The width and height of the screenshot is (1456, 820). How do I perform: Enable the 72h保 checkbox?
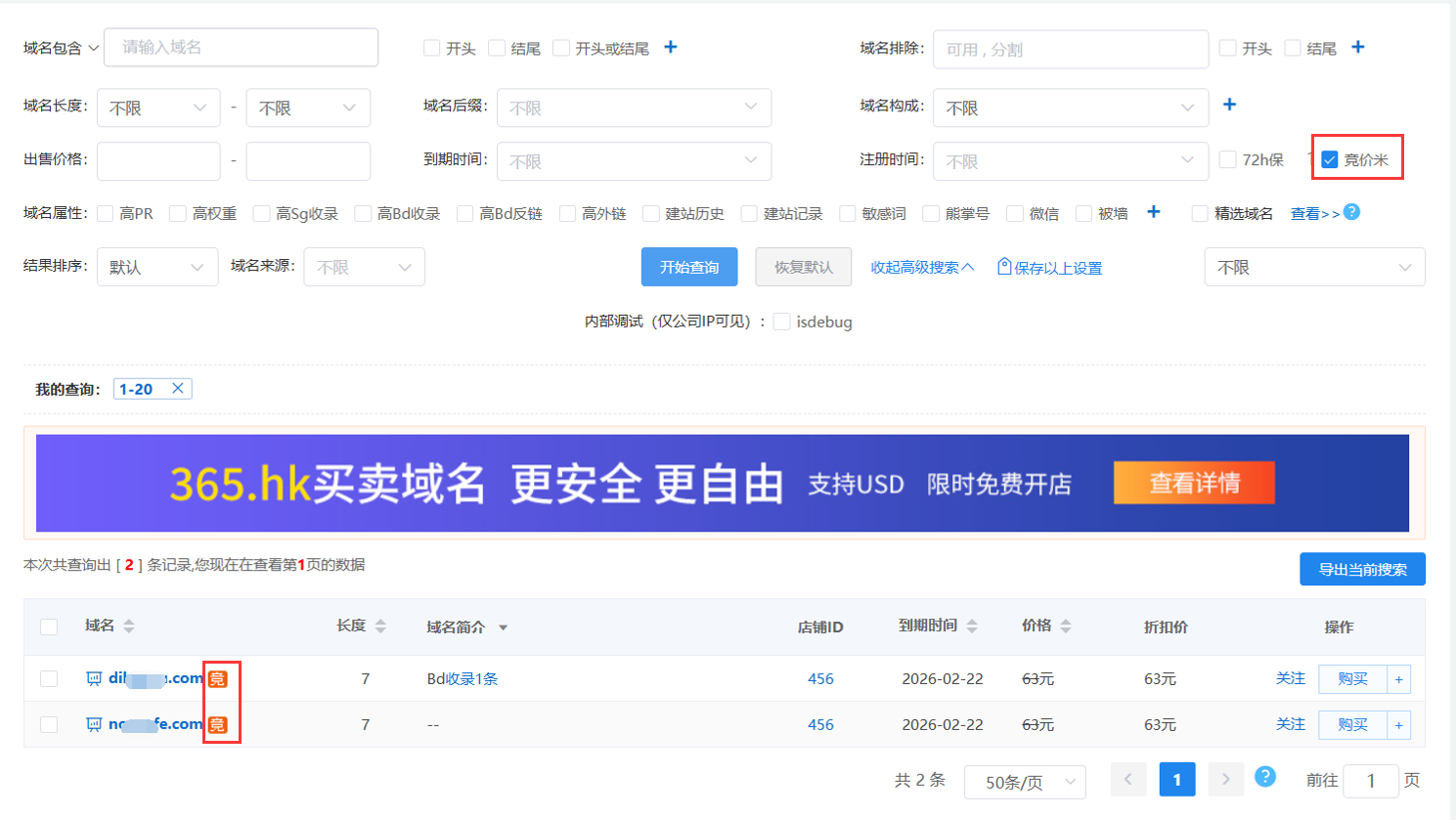(1228, 159)
